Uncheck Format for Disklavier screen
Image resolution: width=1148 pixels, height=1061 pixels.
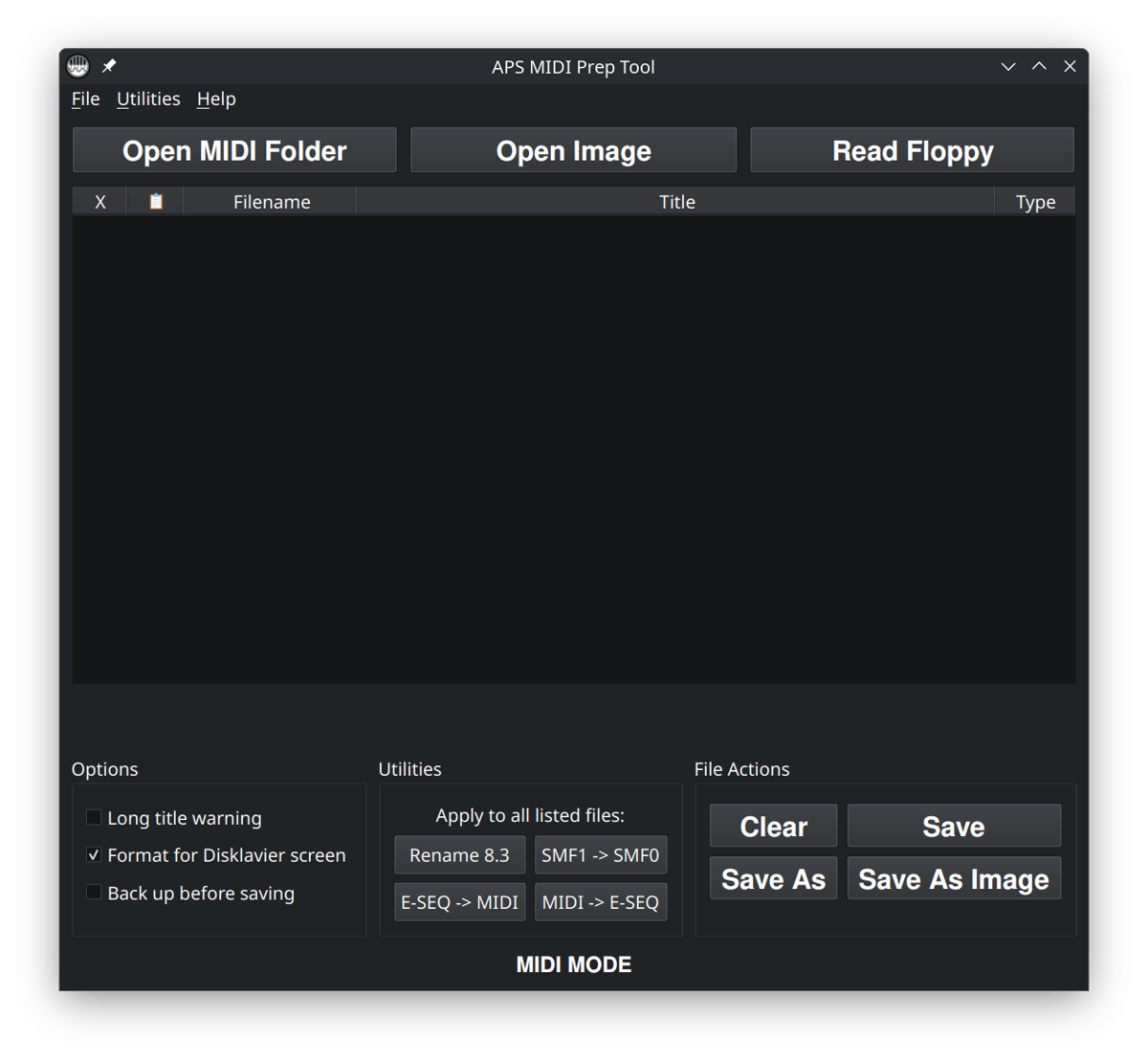pos(94,854)
